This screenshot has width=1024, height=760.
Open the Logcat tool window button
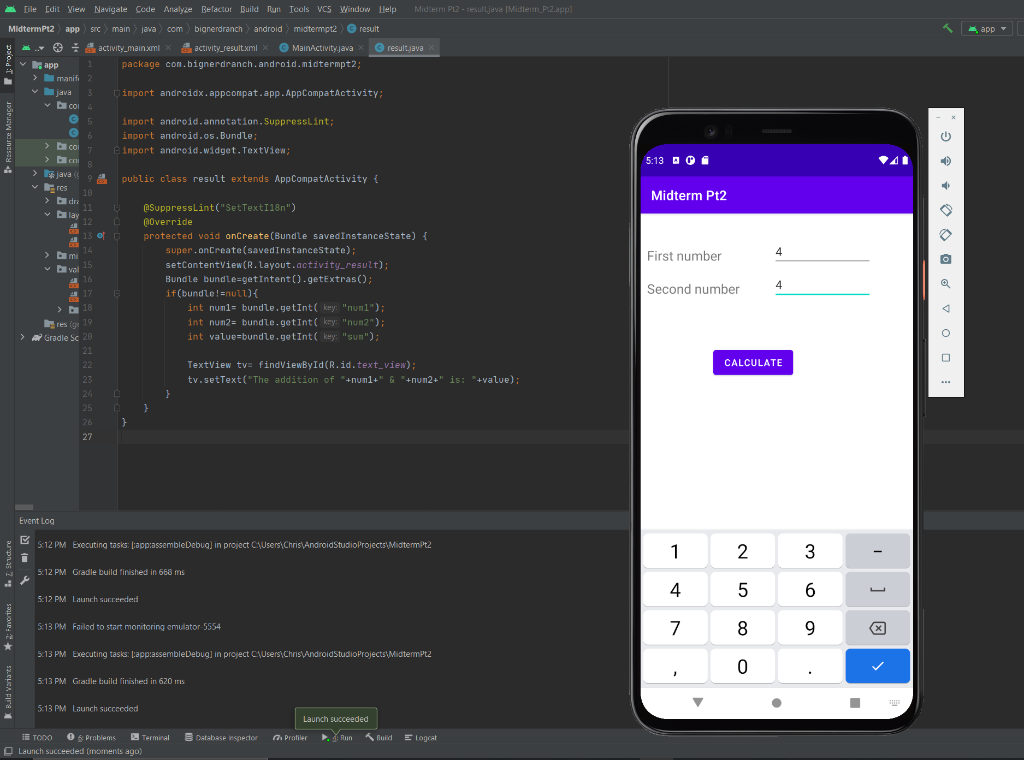420,737
